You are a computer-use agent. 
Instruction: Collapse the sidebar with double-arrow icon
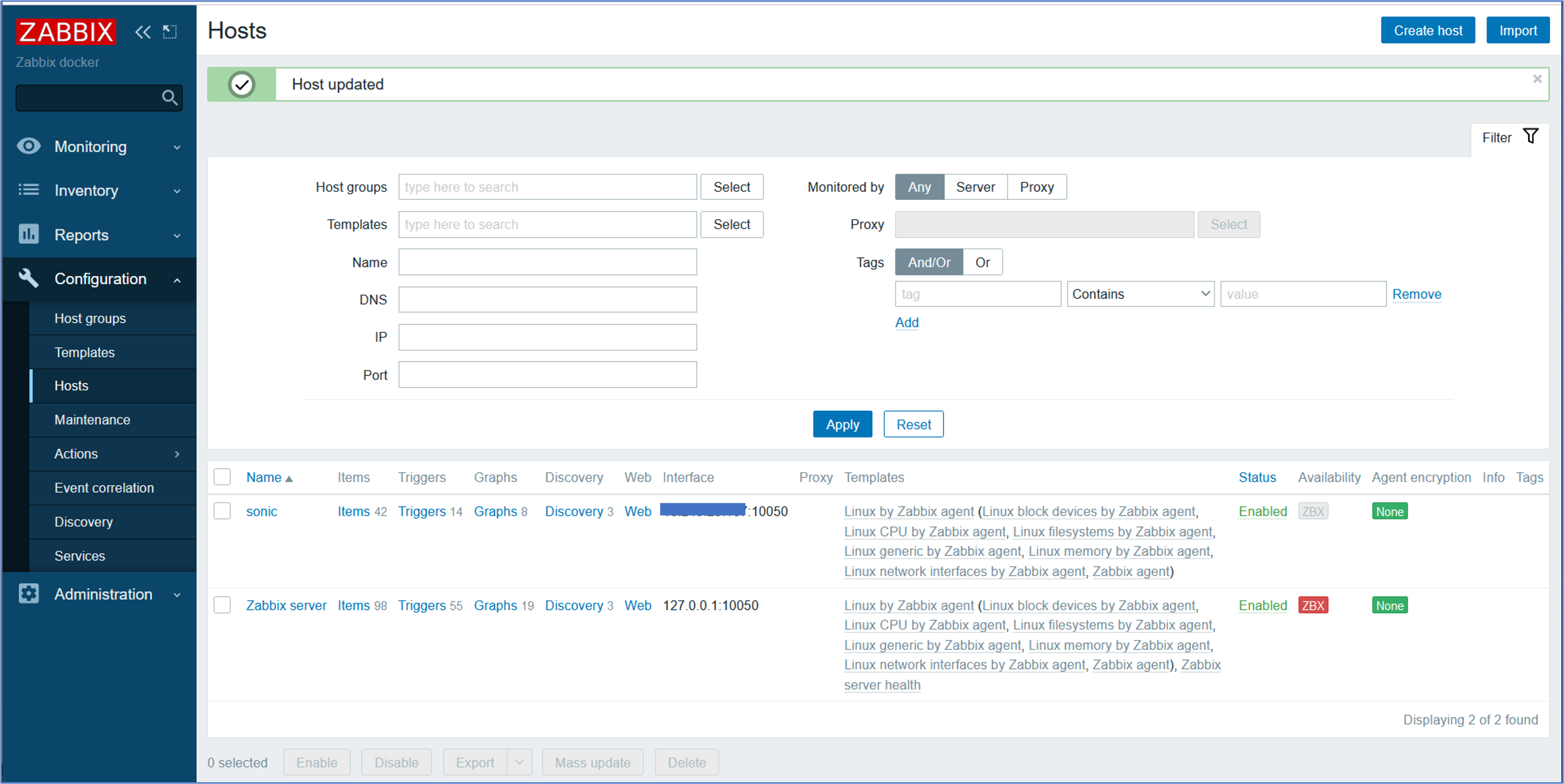pyautogui.click(x=142, y=32)
